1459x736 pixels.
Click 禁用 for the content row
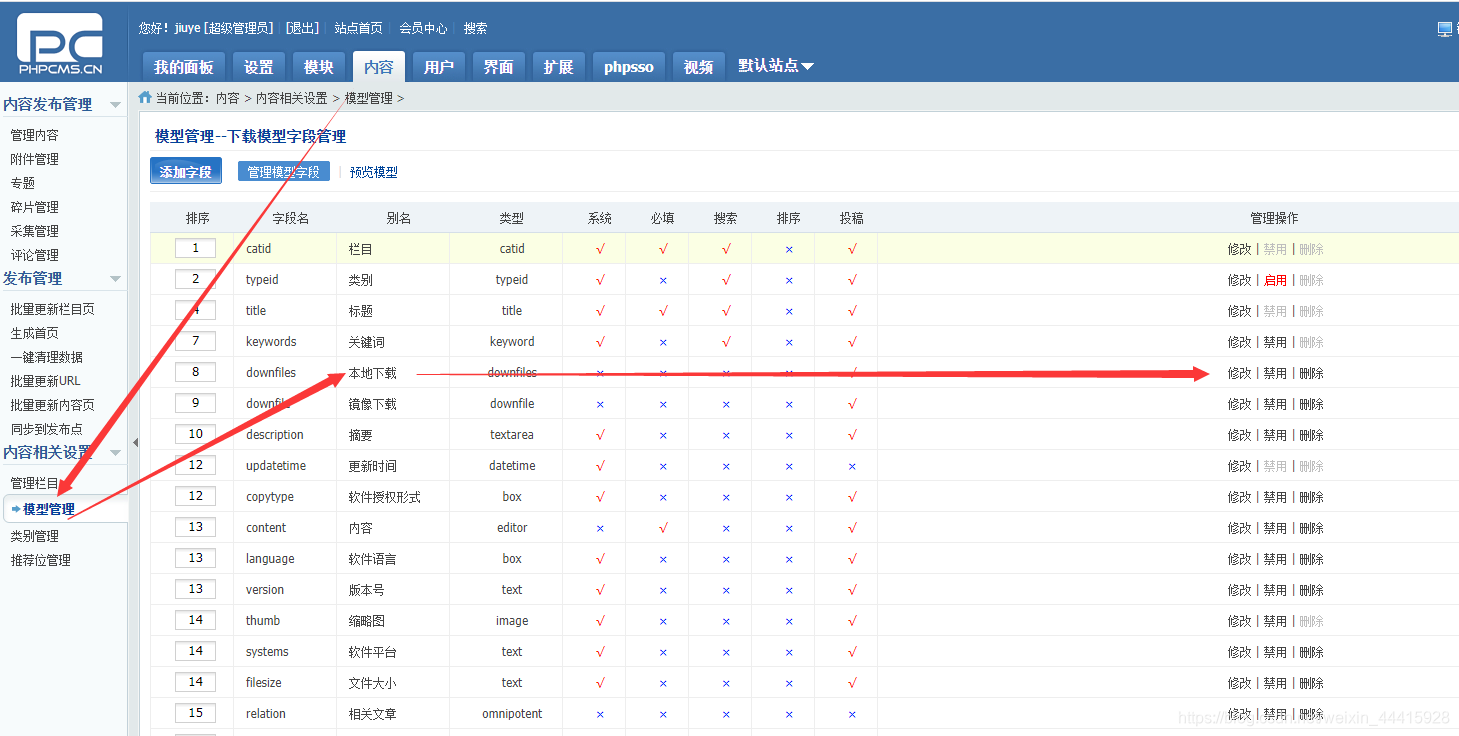1275,528
